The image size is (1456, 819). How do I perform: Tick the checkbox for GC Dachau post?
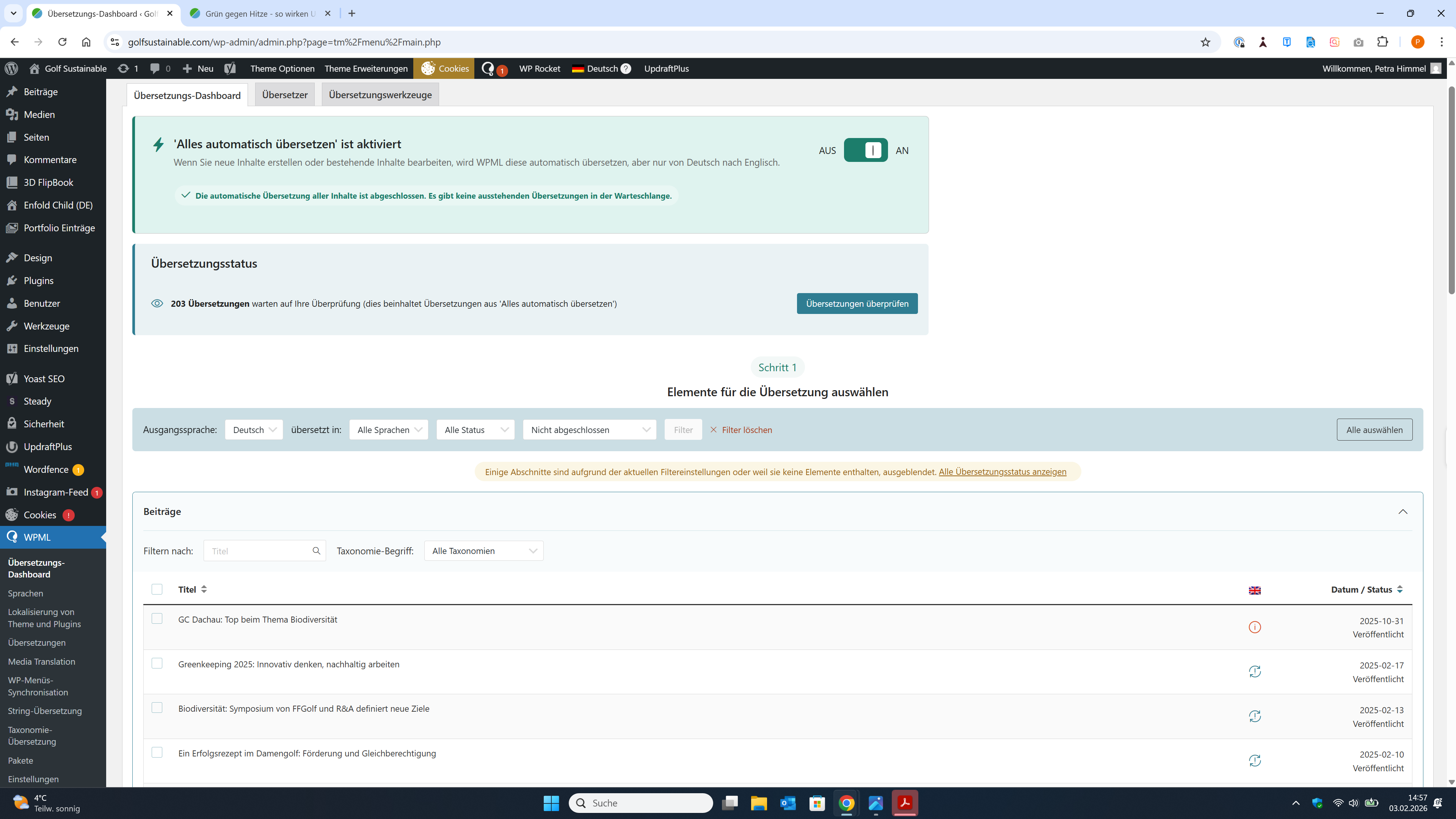pos(157,618)
